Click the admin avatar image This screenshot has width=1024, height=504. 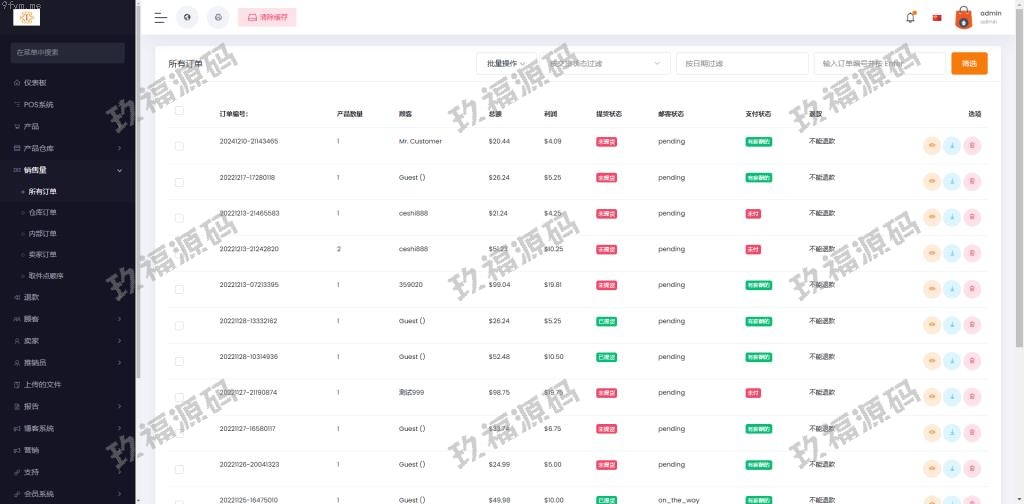(x=963, y=17)
